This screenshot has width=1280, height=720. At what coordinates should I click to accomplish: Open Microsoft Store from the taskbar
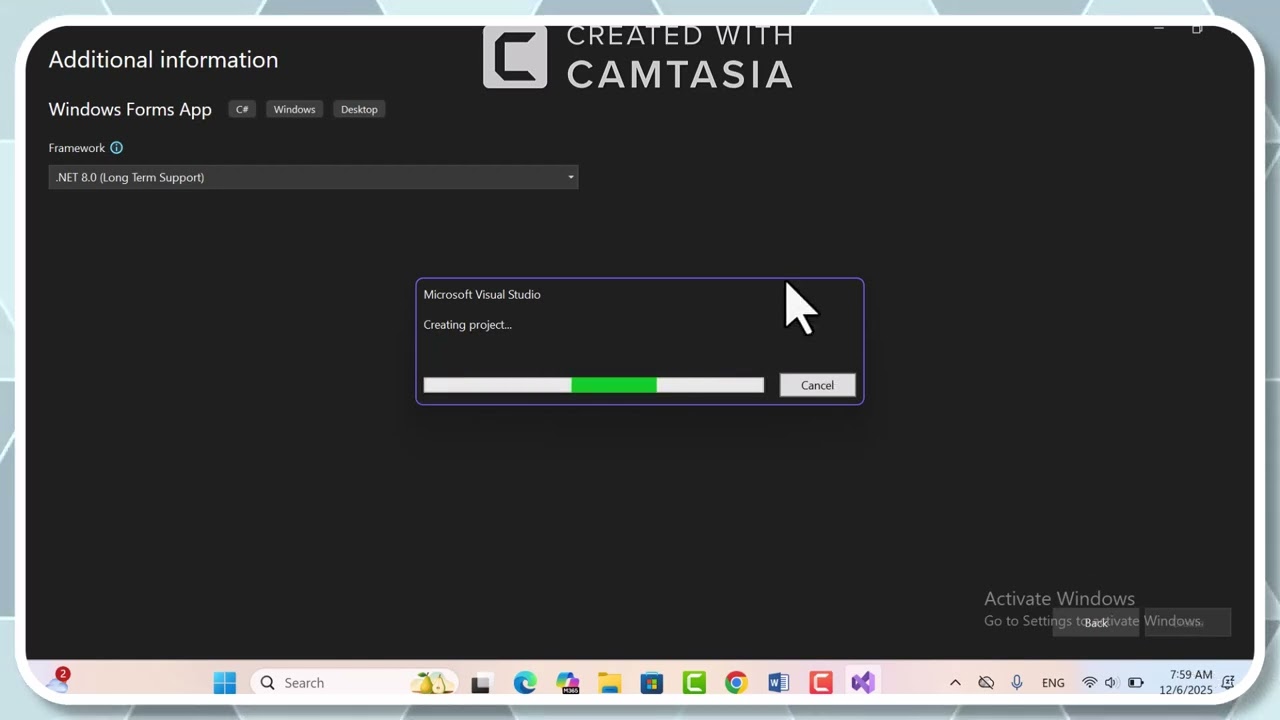tap(652, 683)
